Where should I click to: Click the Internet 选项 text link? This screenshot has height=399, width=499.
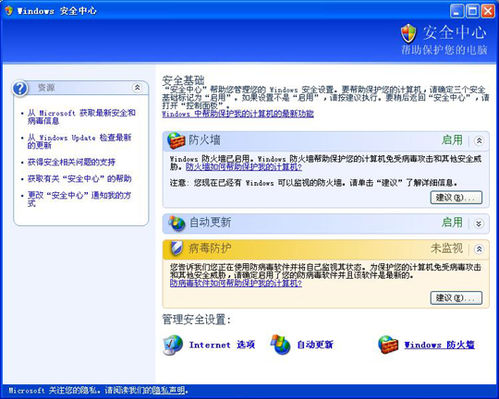[x=222, y=345]
